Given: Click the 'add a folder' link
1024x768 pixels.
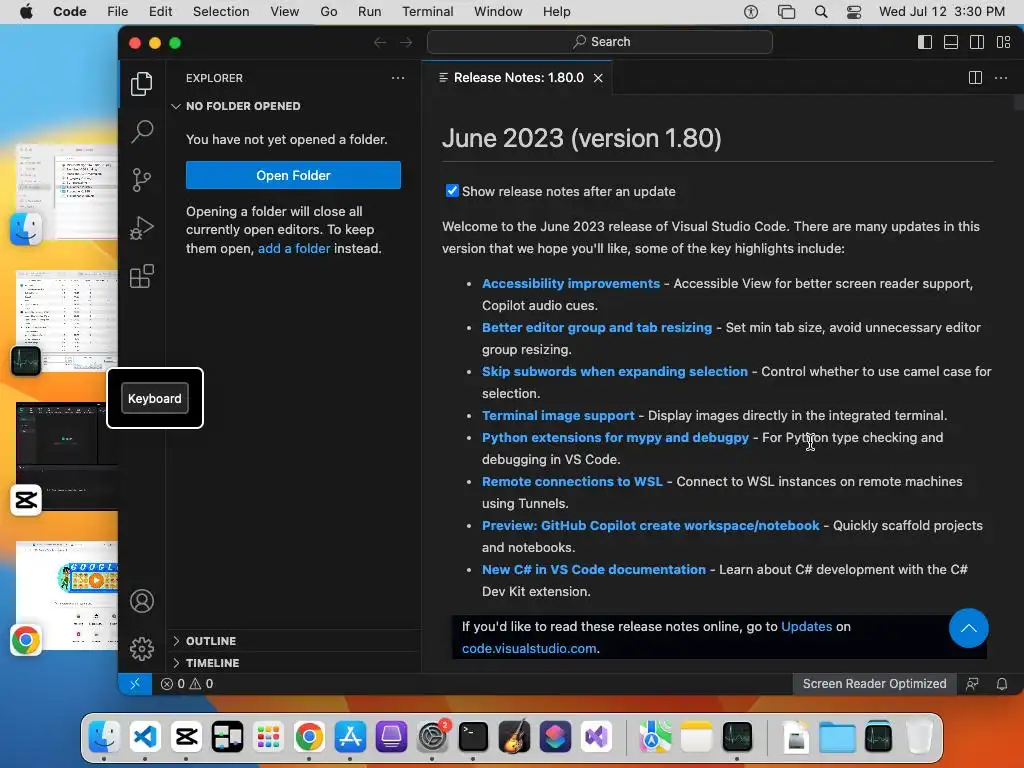Looking at the screenshot, I should pyautogui.click(x=294, y=248).
